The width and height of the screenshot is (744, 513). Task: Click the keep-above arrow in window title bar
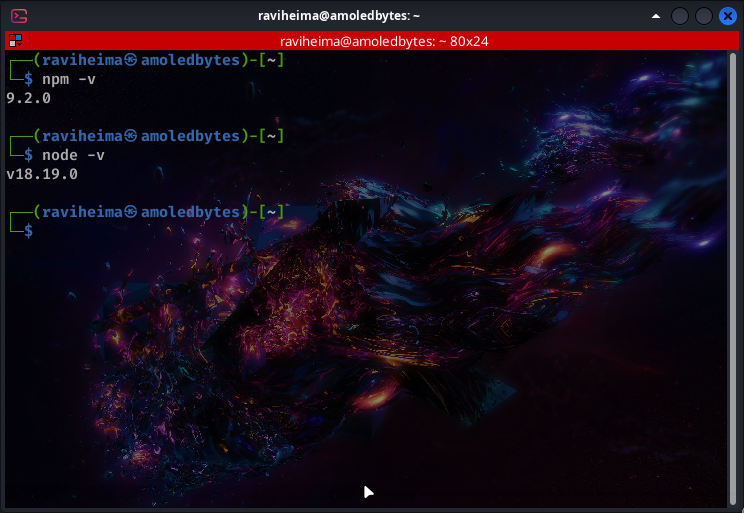click(656, 16)
